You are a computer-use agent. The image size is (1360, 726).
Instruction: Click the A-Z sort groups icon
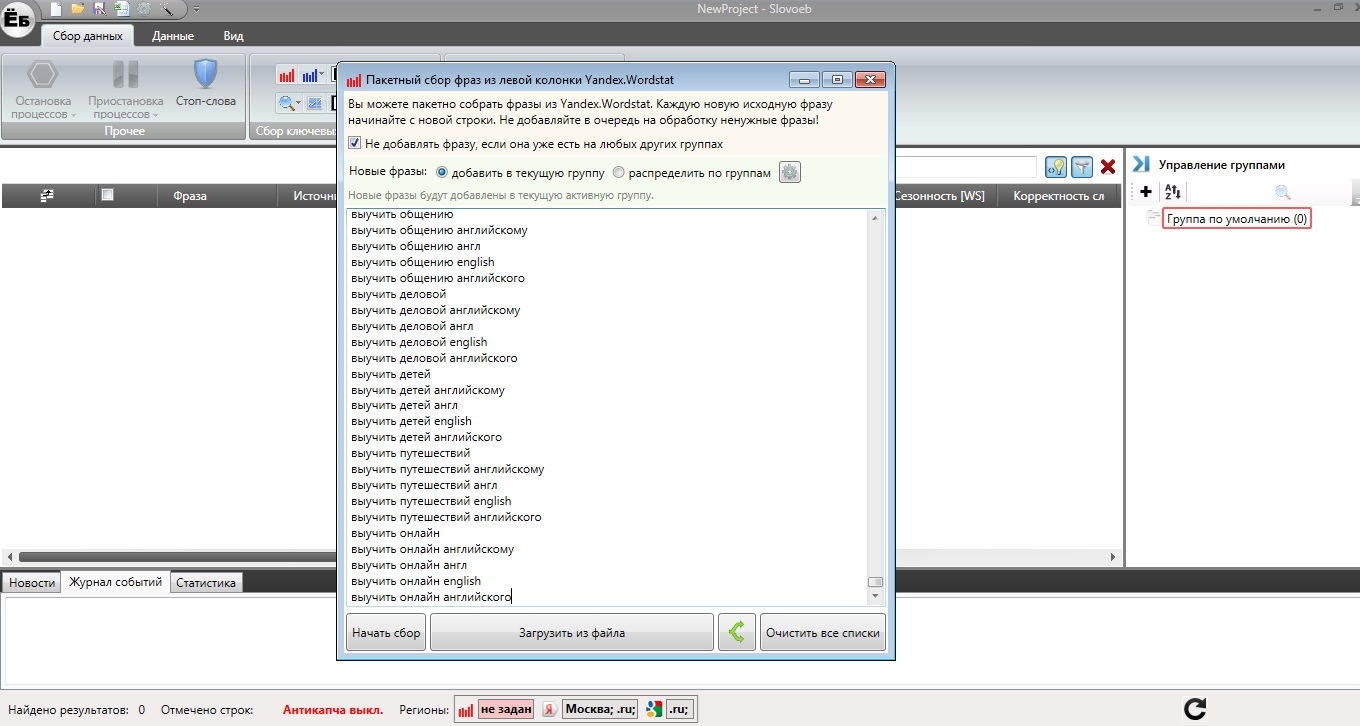pyautogui.click(x=1174, y=192)
